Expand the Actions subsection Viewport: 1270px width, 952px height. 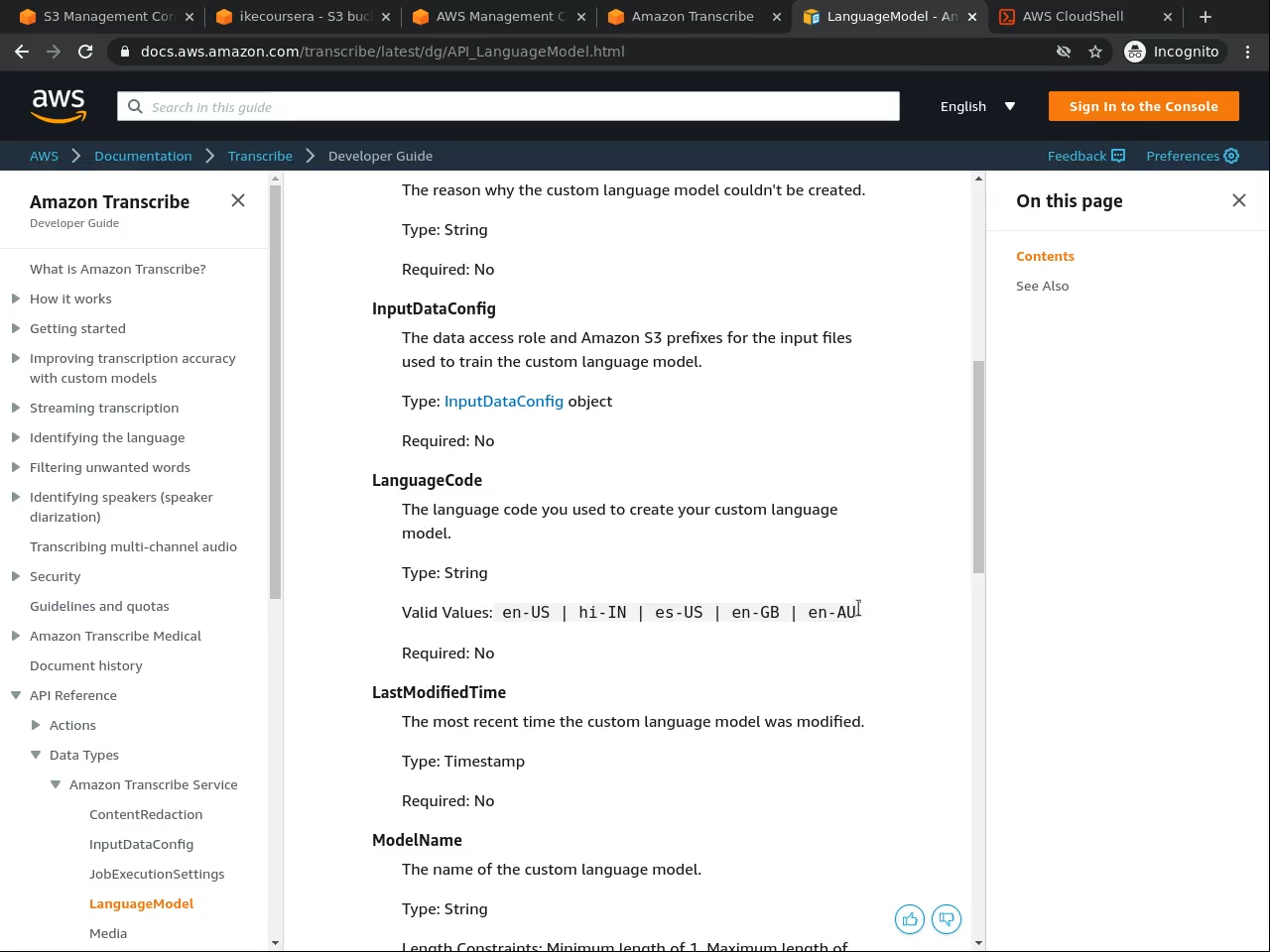pyautogui.click(x=36, y=725)
